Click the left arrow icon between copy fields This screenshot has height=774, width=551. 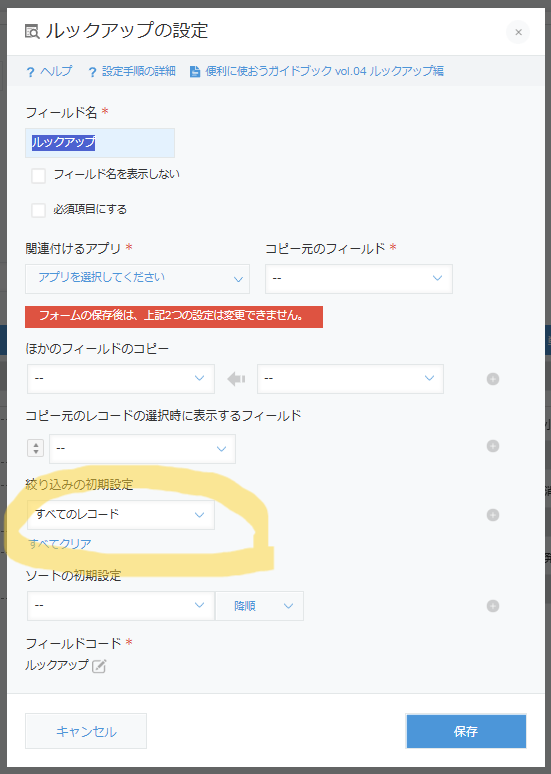pyautogui.click(x=236, y=379)
